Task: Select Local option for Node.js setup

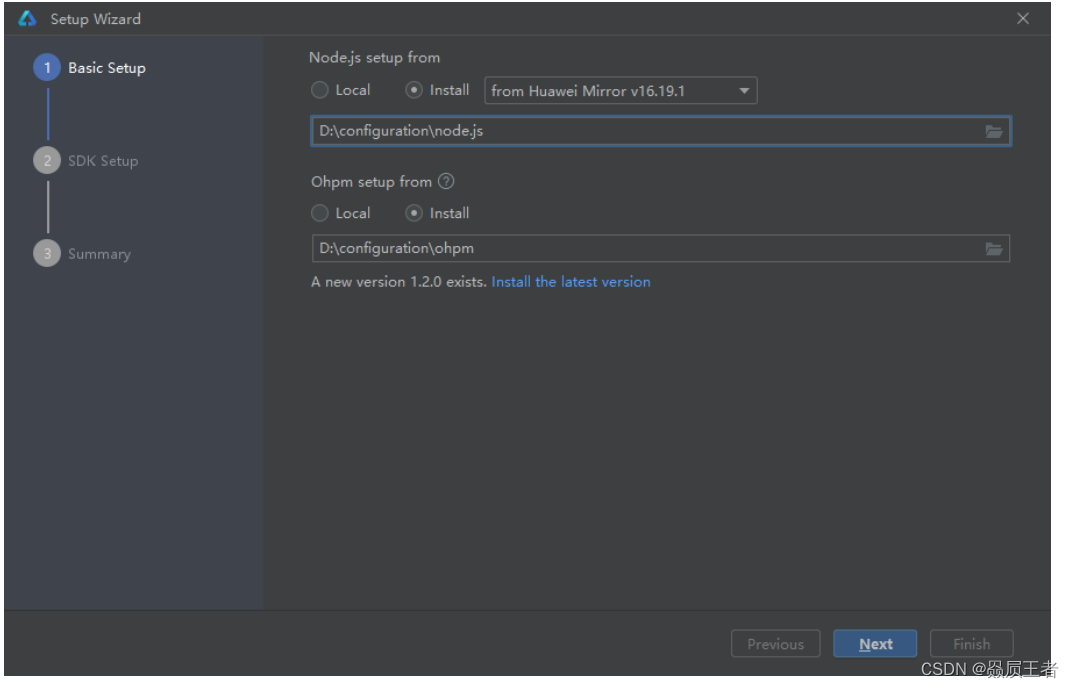Action: pos(340,90)
